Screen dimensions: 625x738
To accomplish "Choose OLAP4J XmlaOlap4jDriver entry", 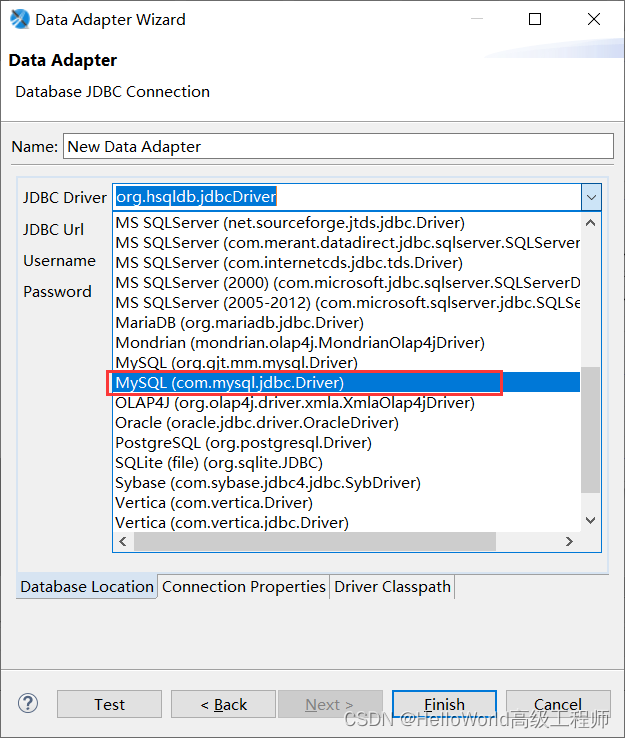I will 346,403.
